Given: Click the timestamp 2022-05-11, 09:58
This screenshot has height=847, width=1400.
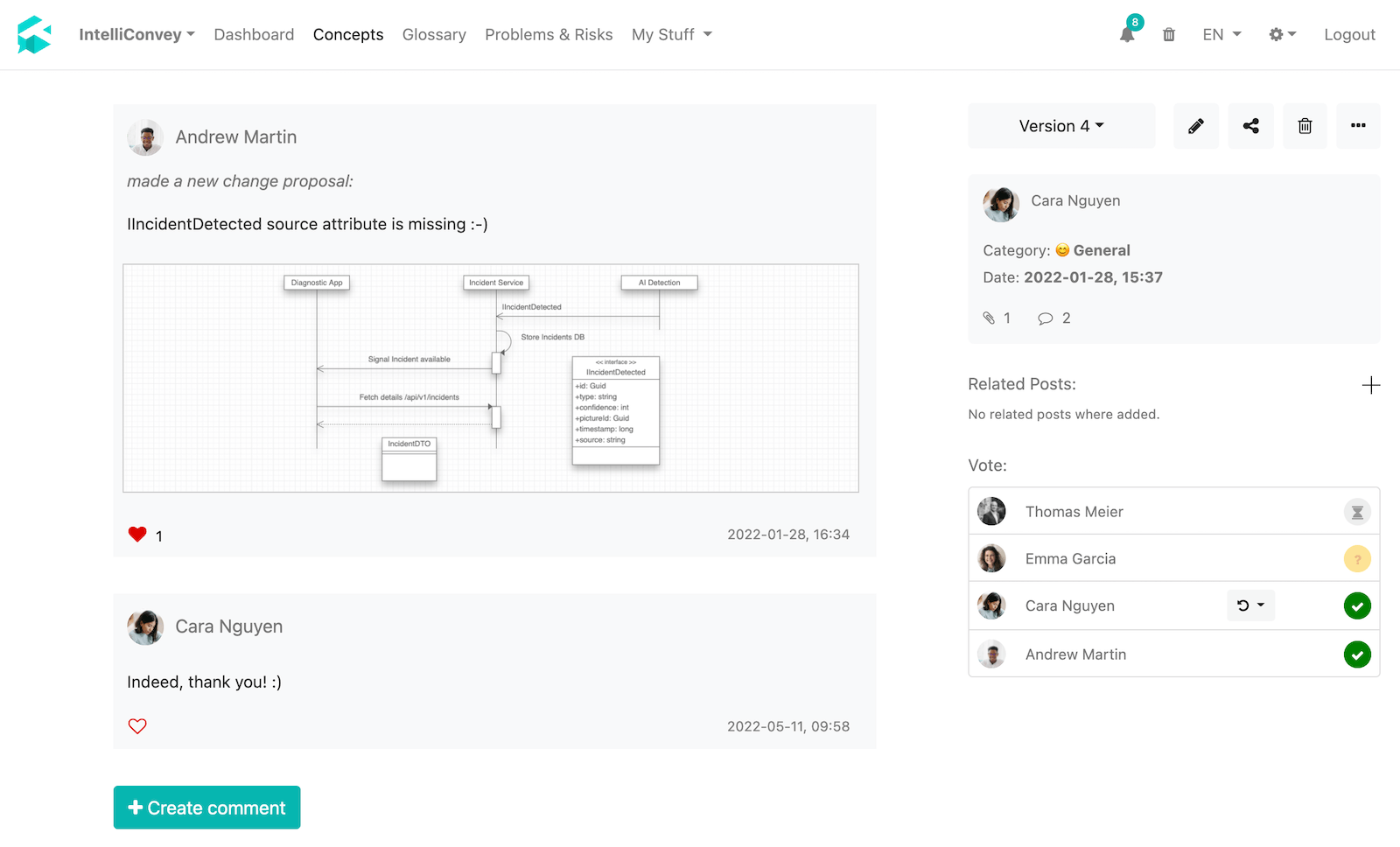Looking at the screenshot, I should coord(788,726).
